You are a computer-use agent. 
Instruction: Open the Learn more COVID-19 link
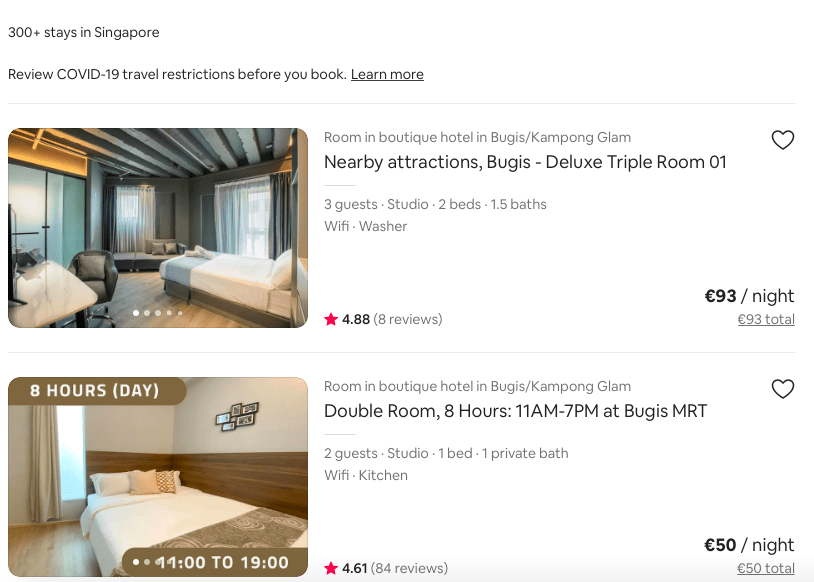(x=387, y=74)
